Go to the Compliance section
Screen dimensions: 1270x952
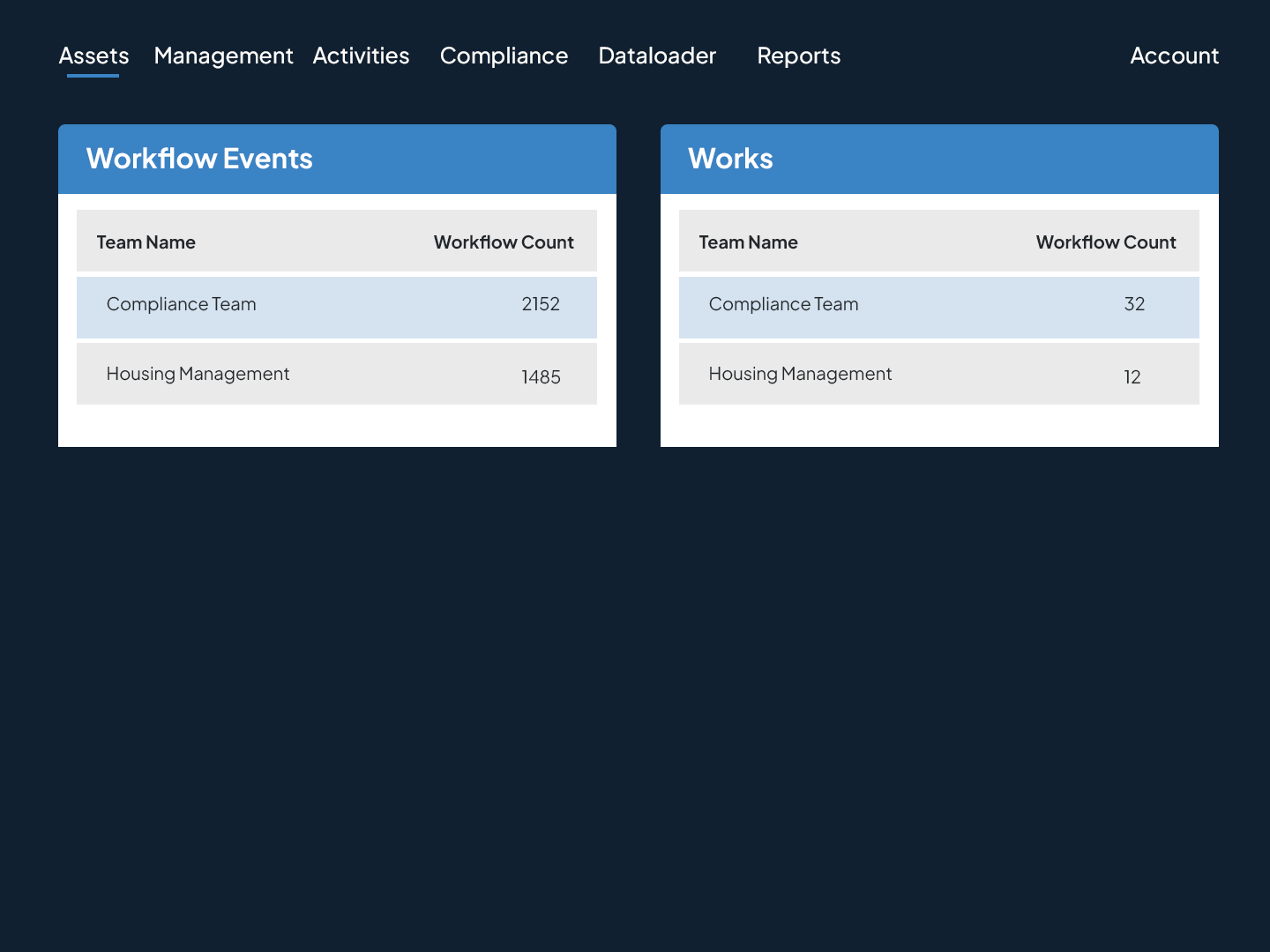(x=504, y=56)
